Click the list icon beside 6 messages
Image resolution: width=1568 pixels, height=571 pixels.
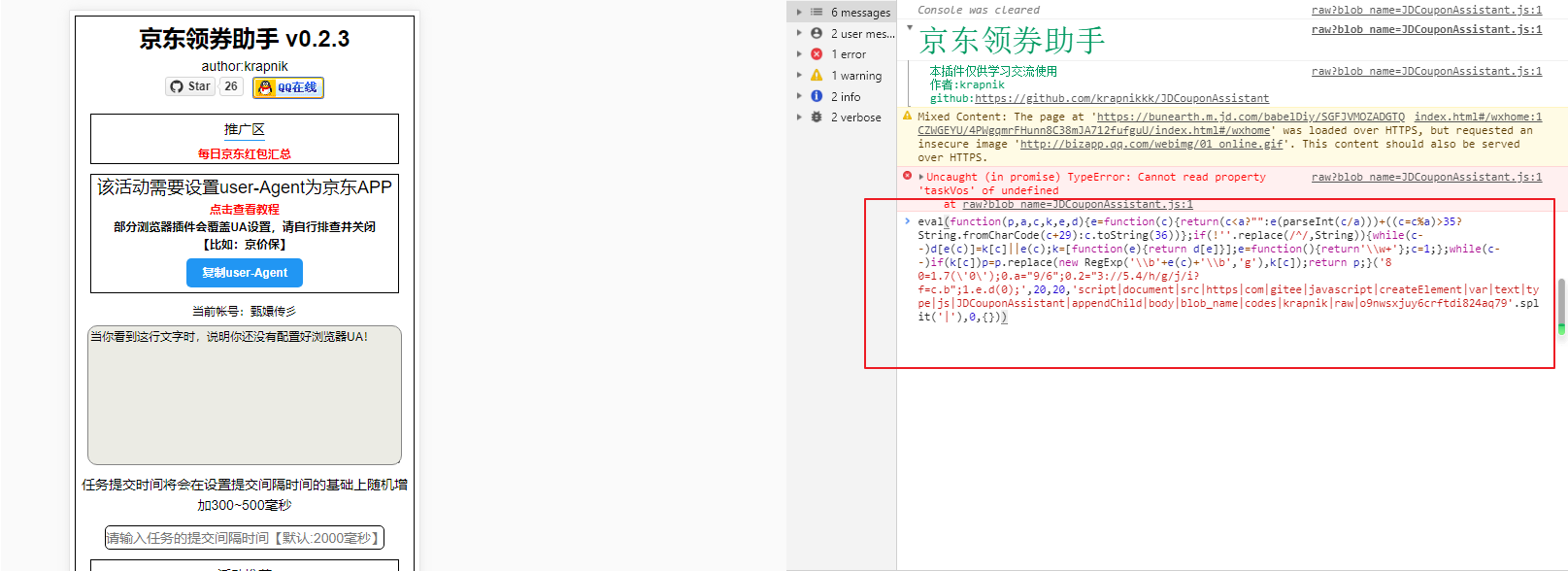point(817,12)
